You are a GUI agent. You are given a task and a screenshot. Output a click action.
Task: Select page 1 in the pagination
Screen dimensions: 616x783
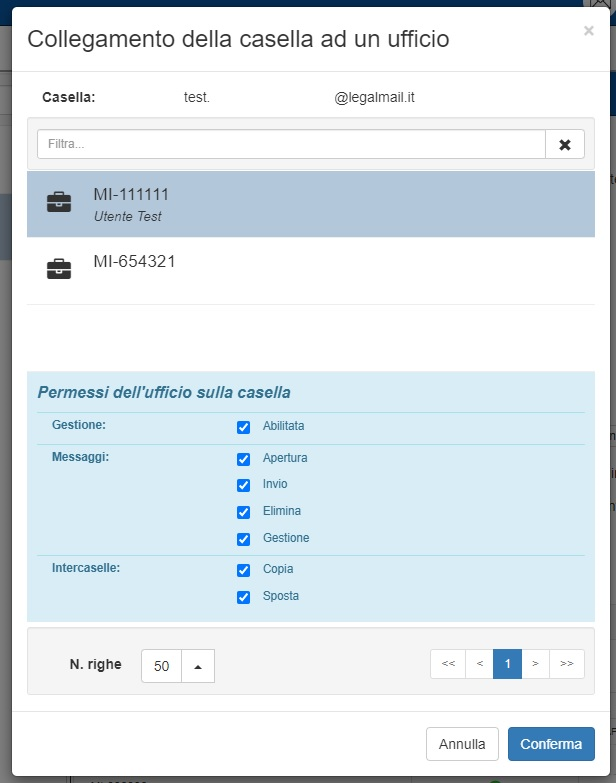click(507, 664)
